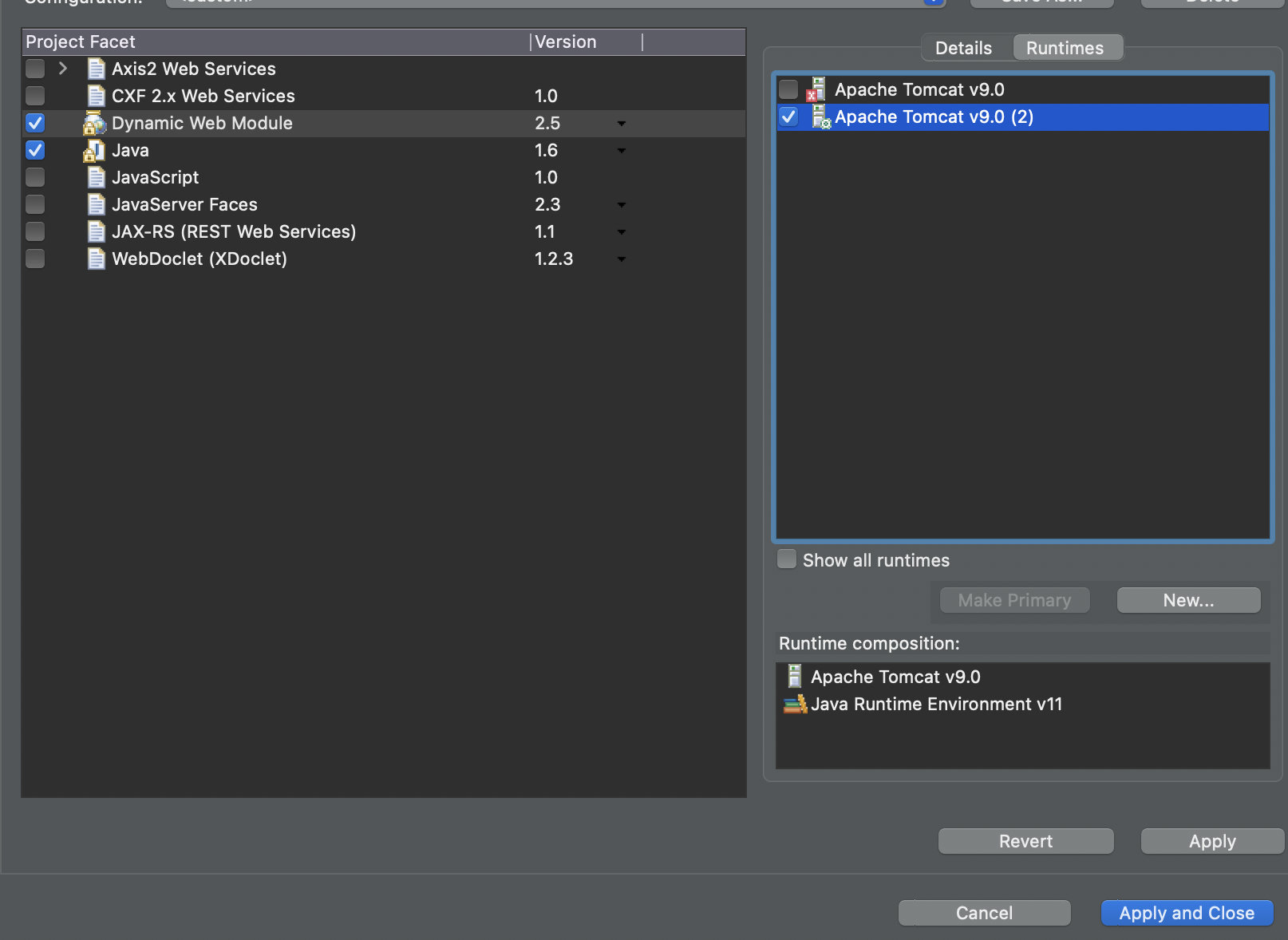
Task: Click the 1.0 version of CXF 2.x Web Services
Action: pos(546,96)
